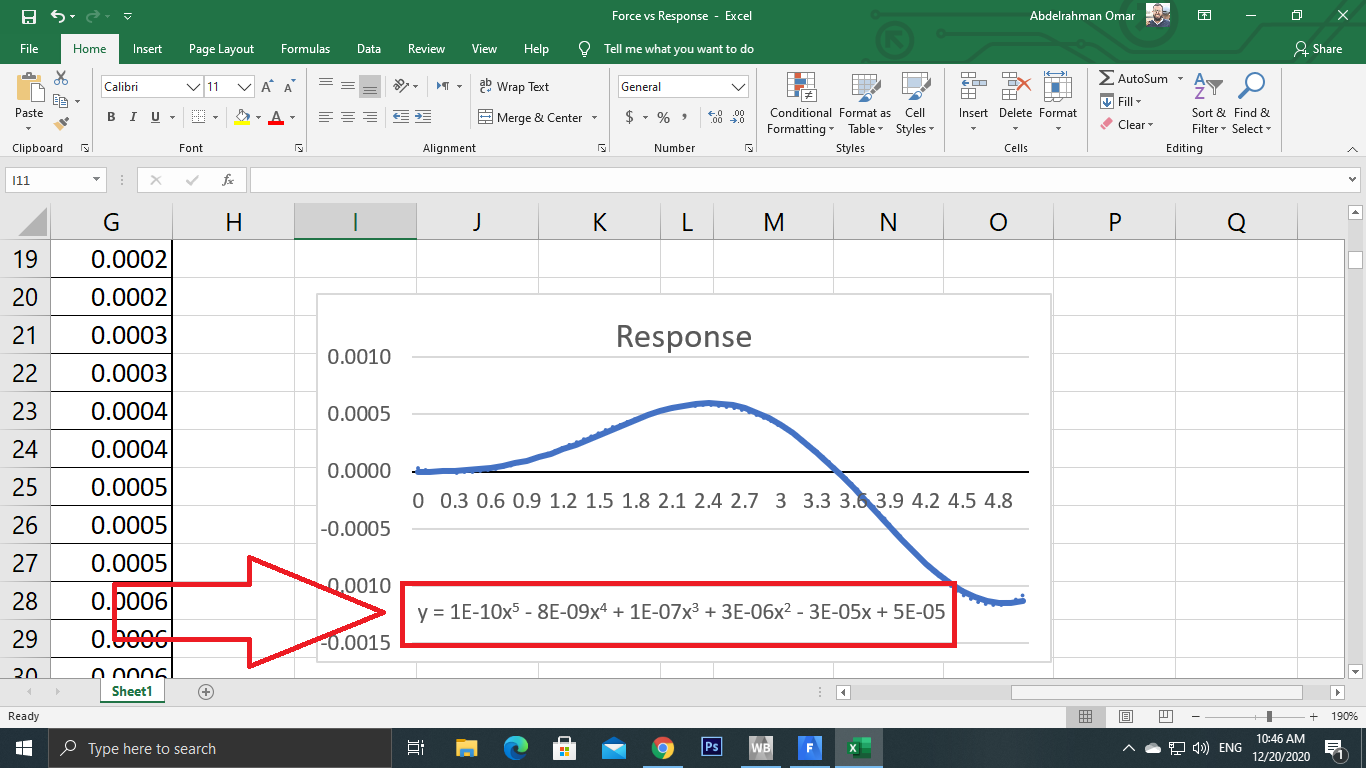The width and height of the screenshot is (1366, 768).
Task: Decrease font size with the smaller A icon
Action: [x=287, y=87]
